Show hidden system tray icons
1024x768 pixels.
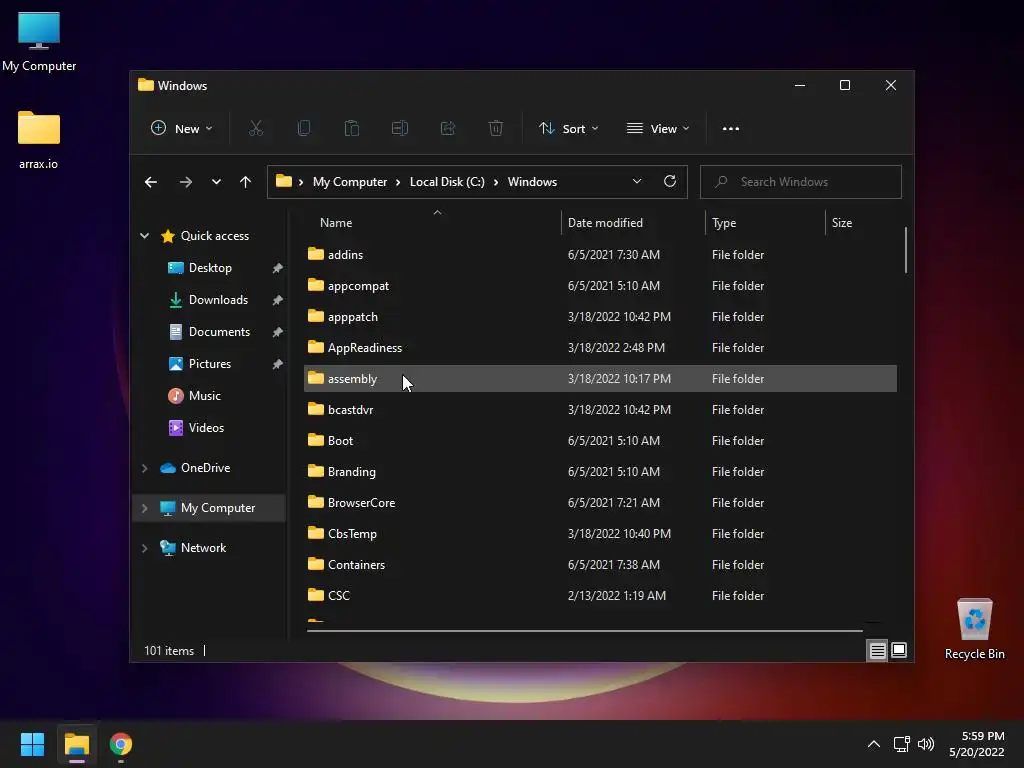tap(874, 744)
